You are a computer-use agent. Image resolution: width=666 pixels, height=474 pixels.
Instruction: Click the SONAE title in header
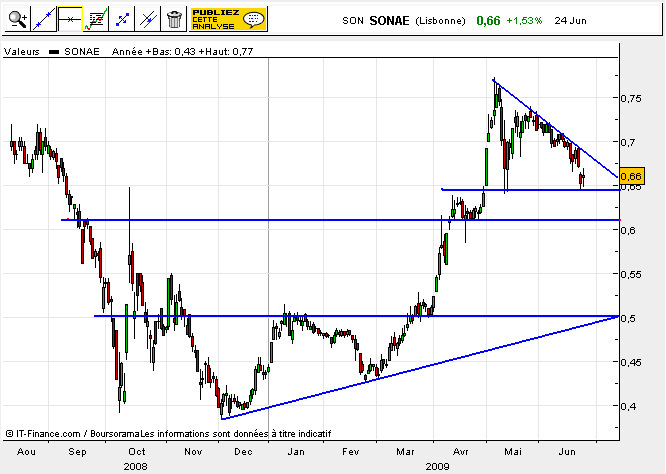[389, 21]
